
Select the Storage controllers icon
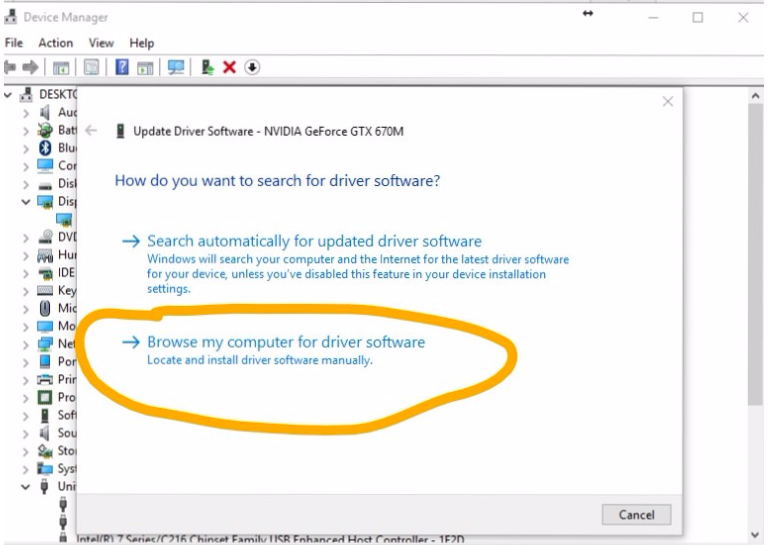(45, 450)
